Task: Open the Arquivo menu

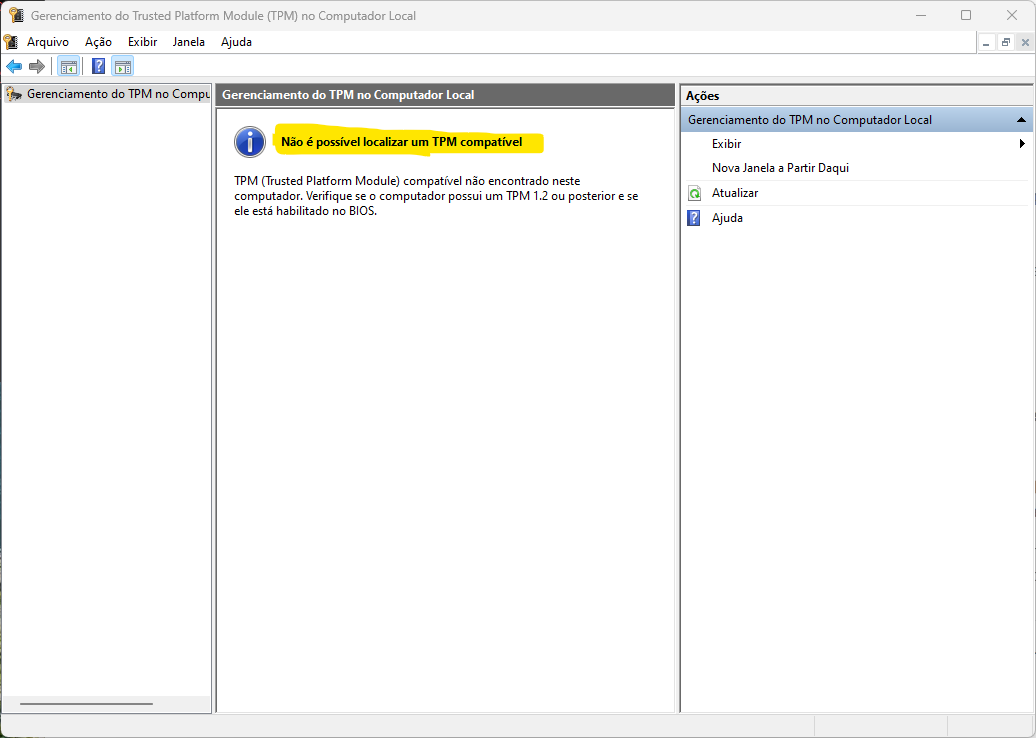Action: pyautogui.click(x=48, y=42)
